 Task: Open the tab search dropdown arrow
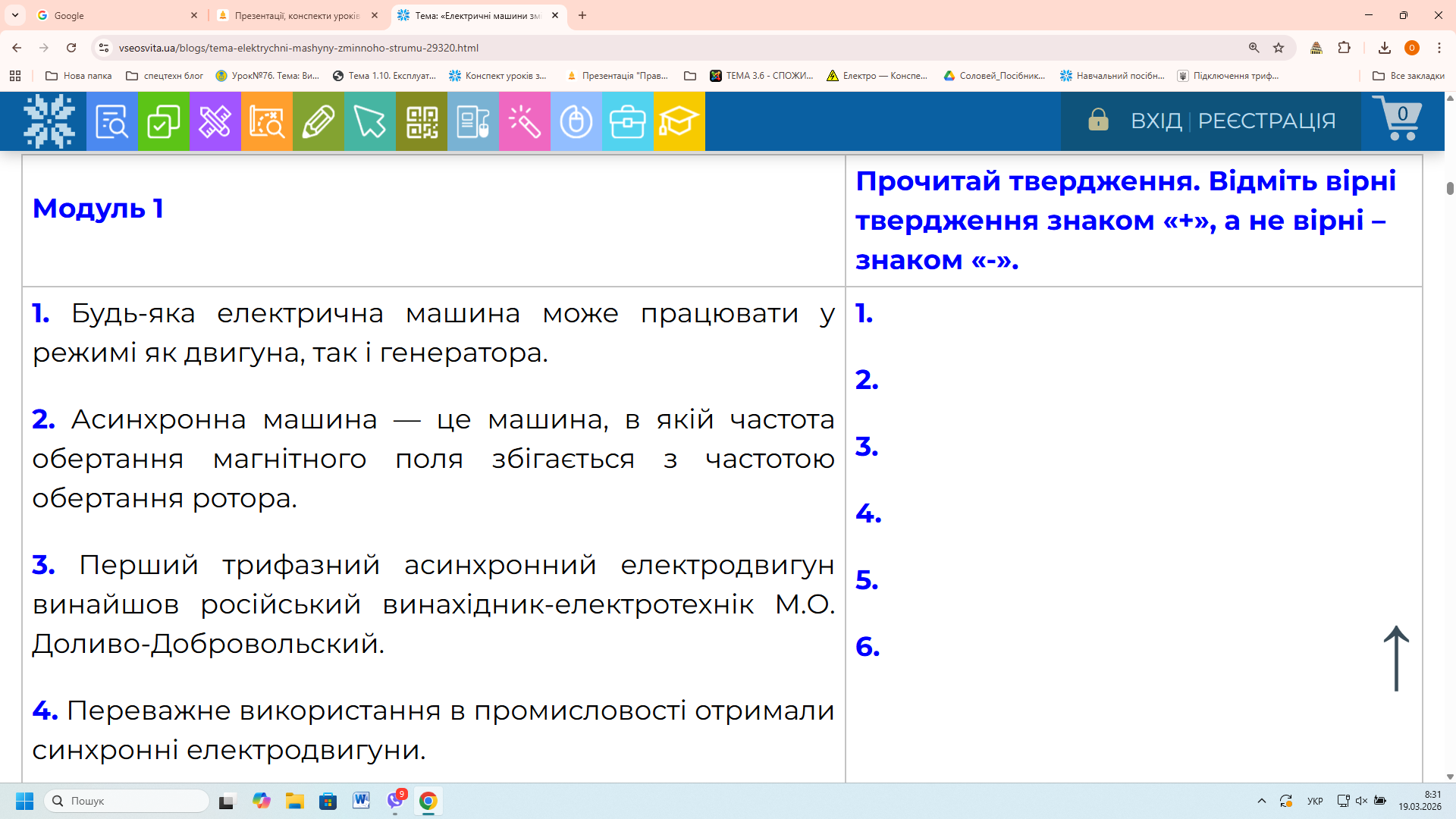(15, 15)
